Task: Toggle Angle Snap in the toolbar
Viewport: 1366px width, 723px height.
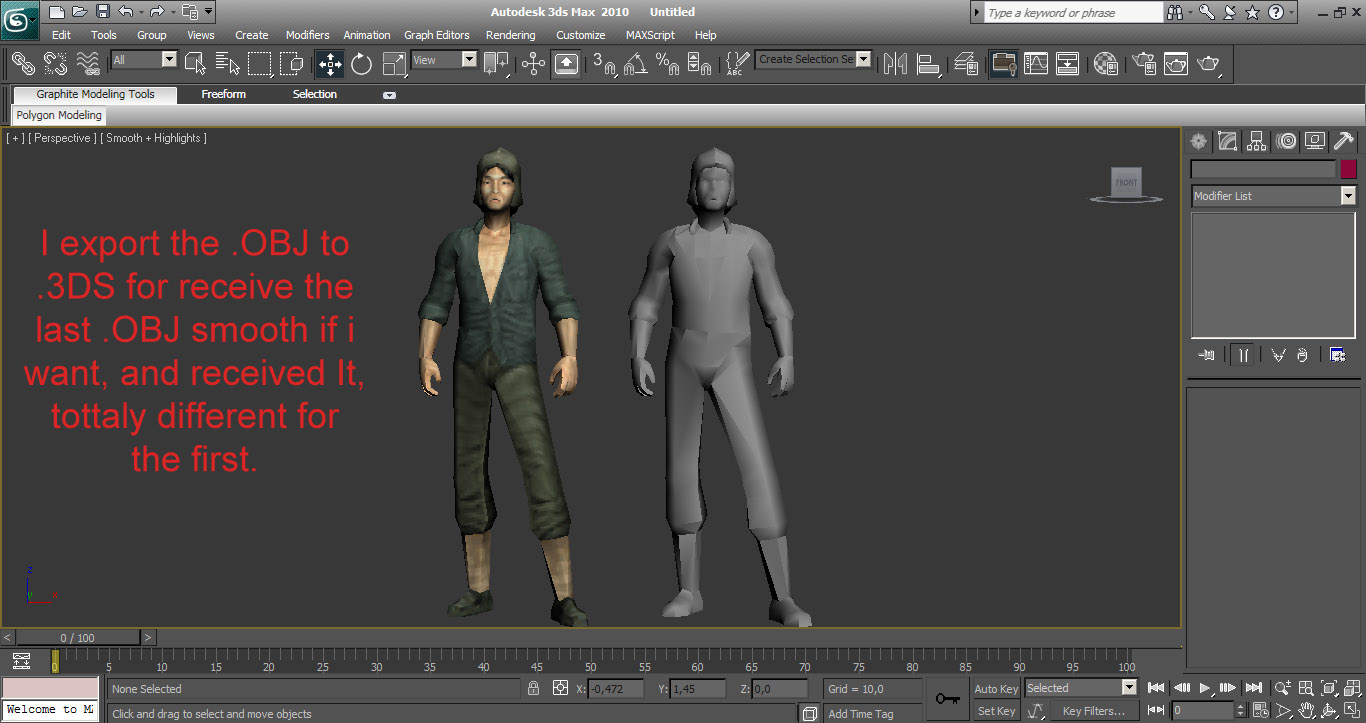Action: (x=635, y=64)
